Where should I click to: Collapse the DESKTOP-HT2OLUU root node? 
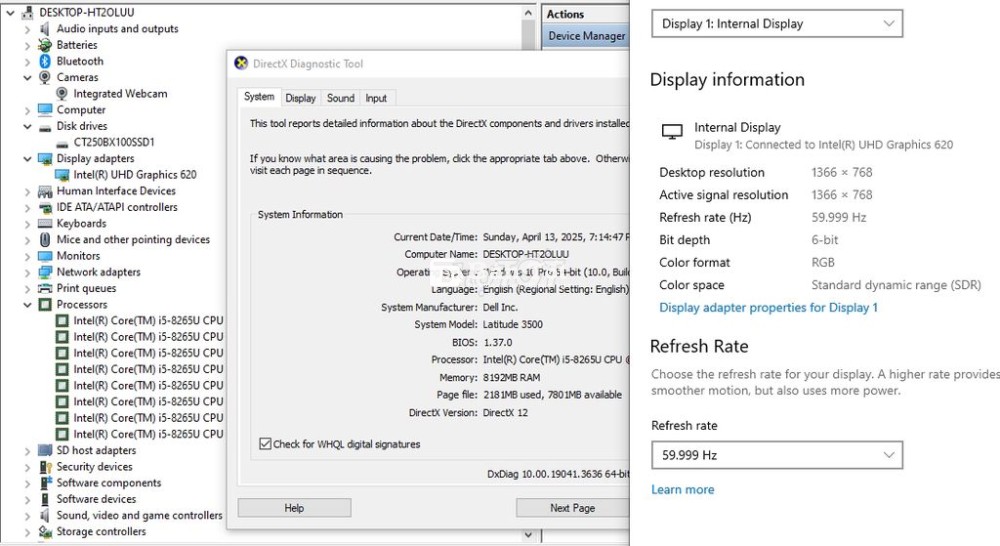(x=10, y=13)
